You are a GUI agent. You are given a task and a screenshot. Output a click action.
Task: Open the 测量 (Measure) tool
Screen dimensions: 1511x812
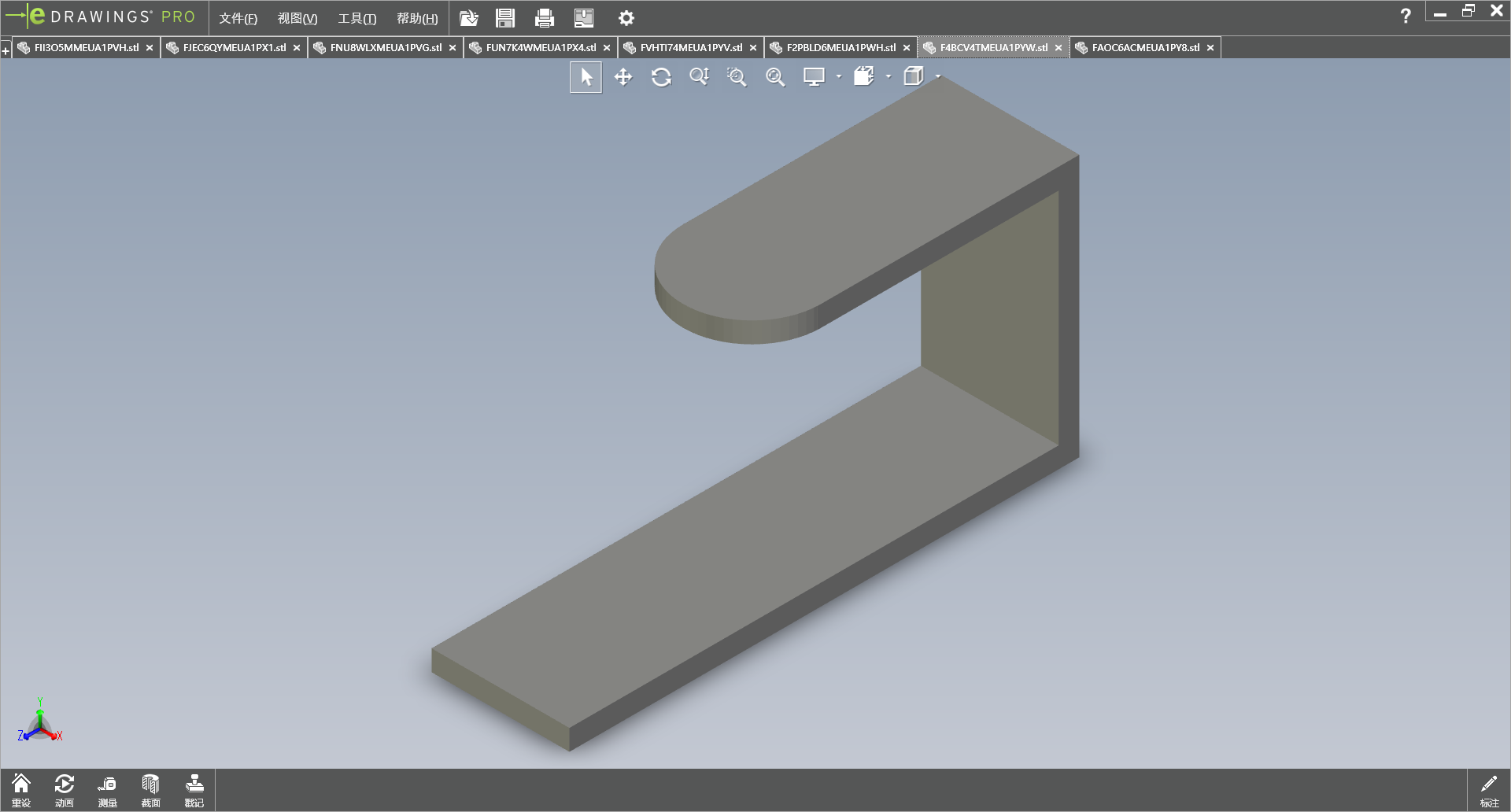[107, 790]
